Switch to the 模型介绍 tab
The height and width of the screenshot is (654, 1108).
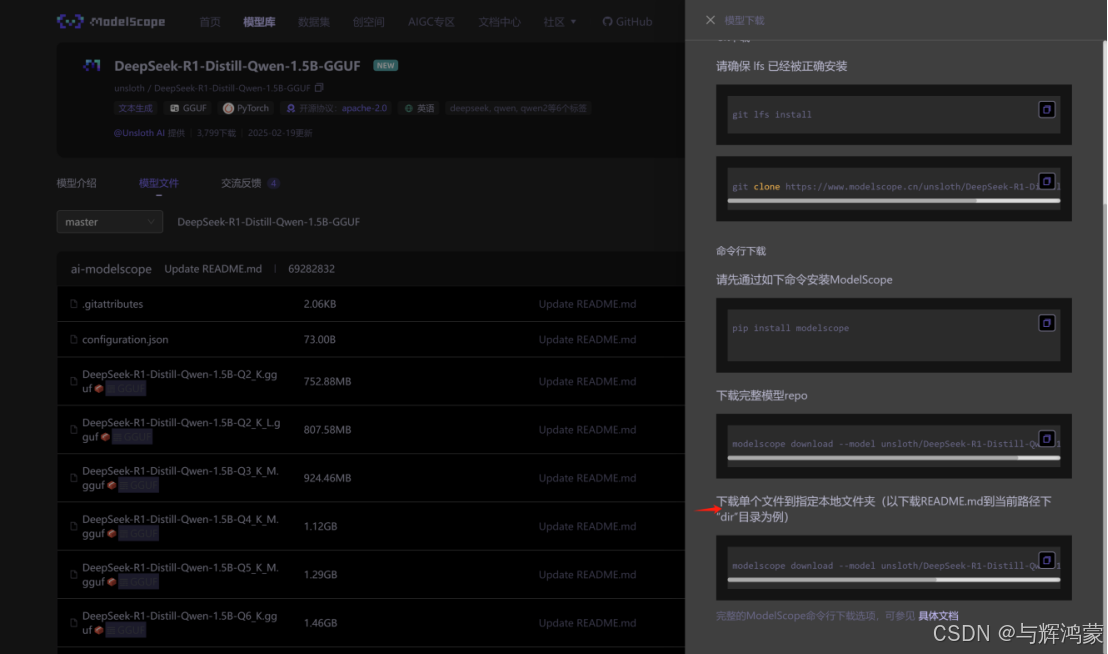[76, 183]
